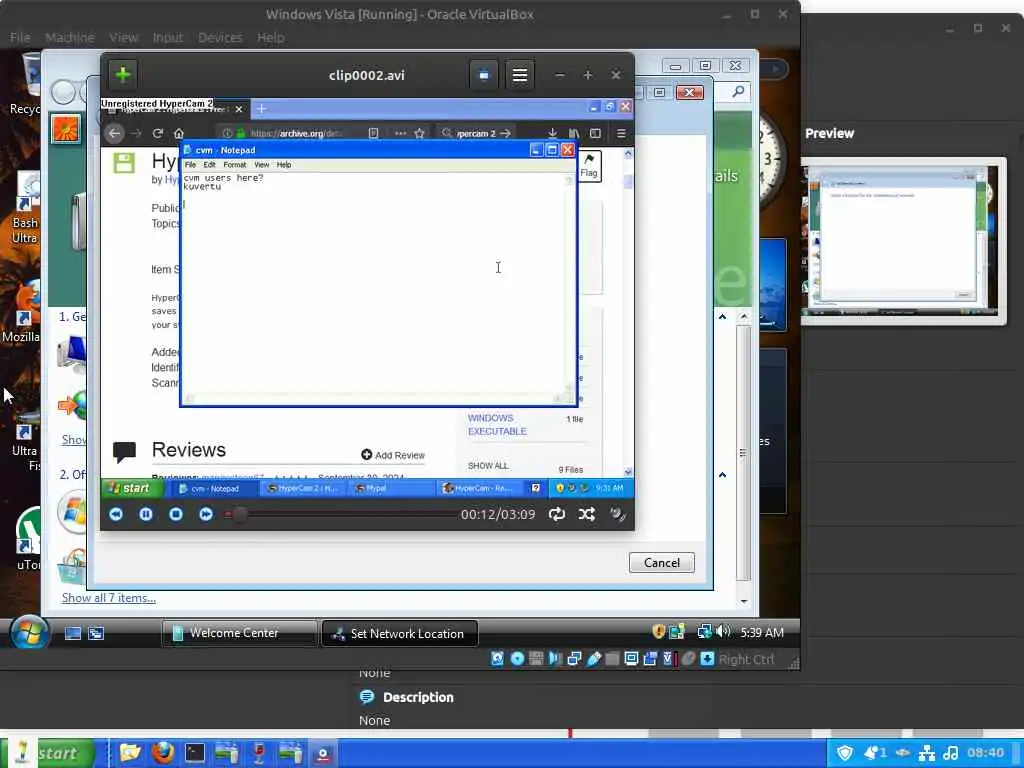Click the 08:40 clock on the host taskbar
Screen dimensions: 1024x768
(x=985, y=753)
